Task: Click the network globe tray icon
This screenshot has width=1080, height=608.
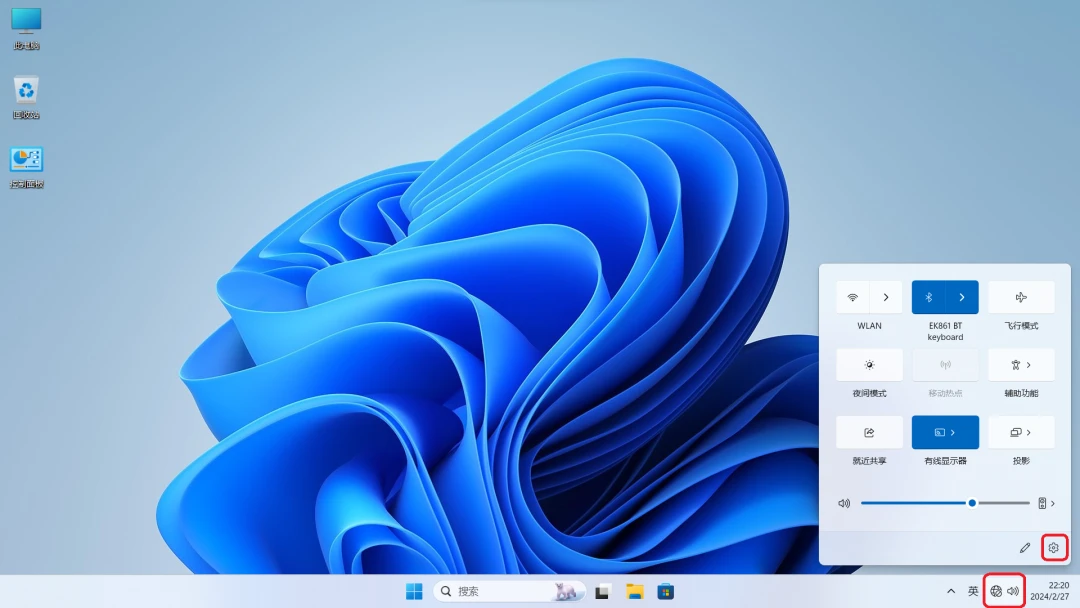Action: click(x=996, y=591)
